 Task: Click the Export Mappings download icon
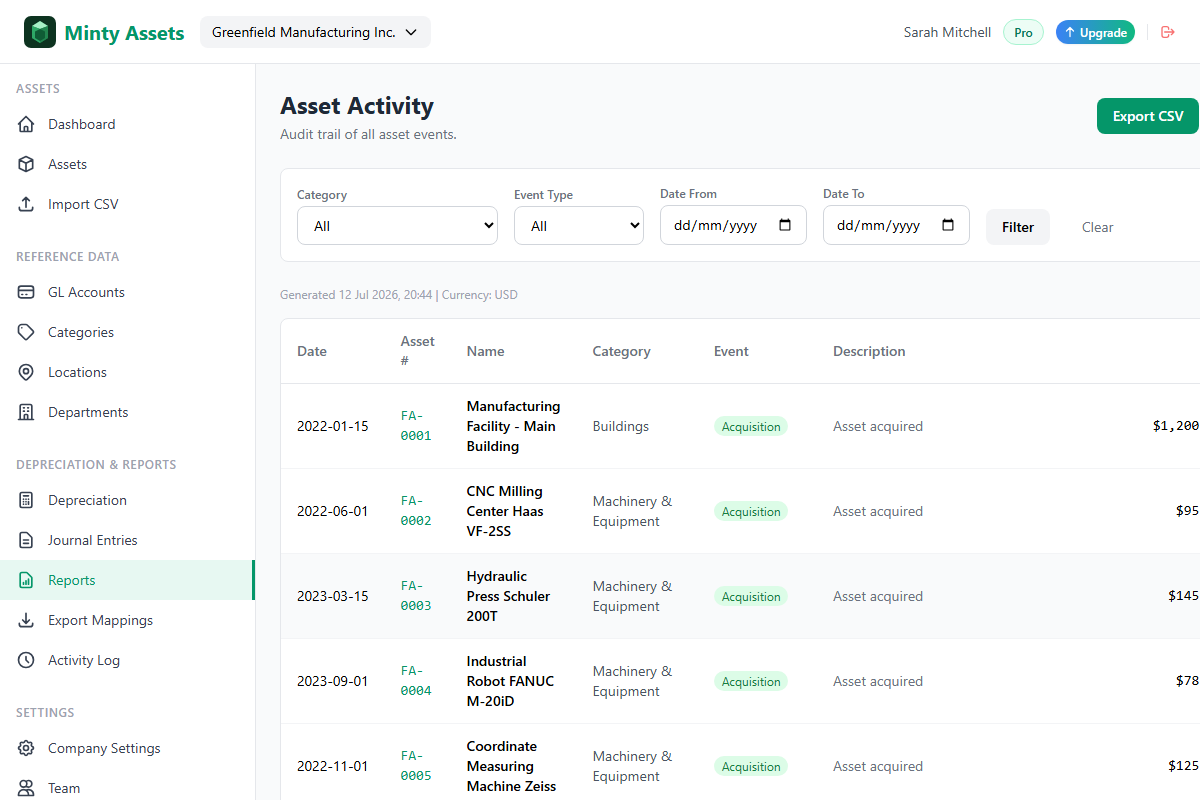click(x=27, y=620)
